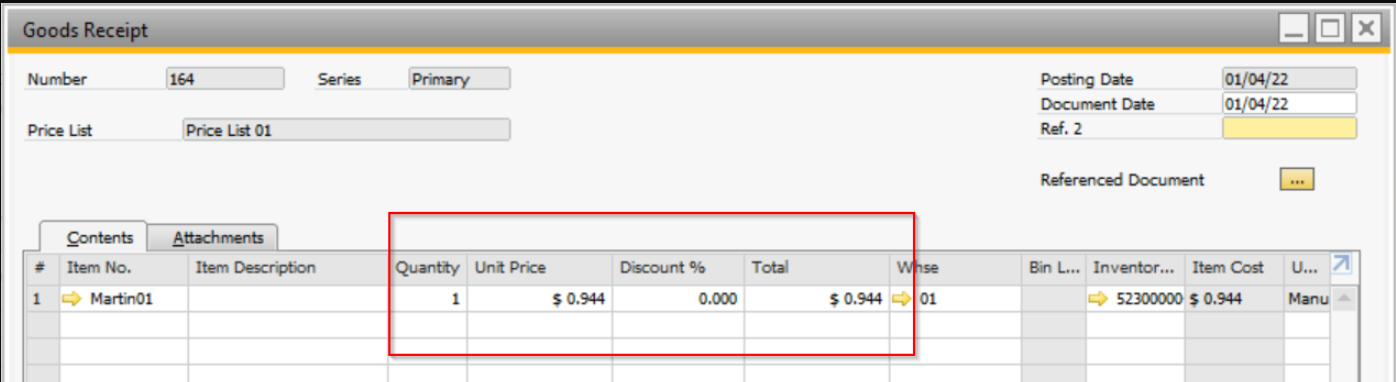Select the Discount cell showing 0.000
This screenshot has width=1396, height=382.
pos(678,299)
